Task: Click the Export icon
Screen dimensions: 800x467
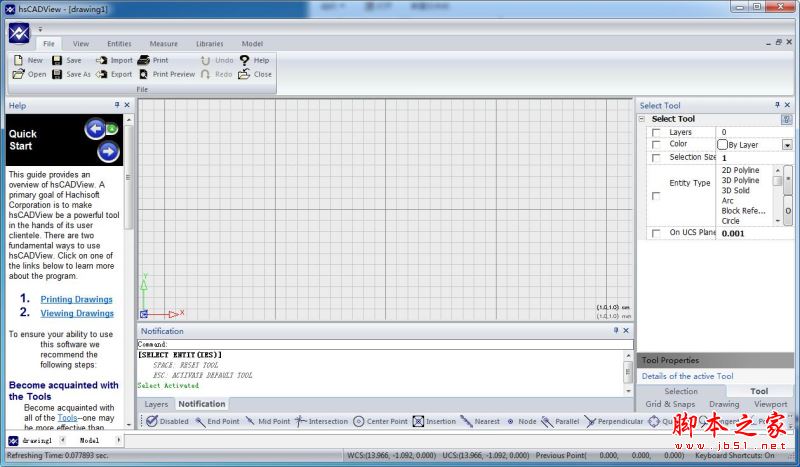Action: (102, 74)
